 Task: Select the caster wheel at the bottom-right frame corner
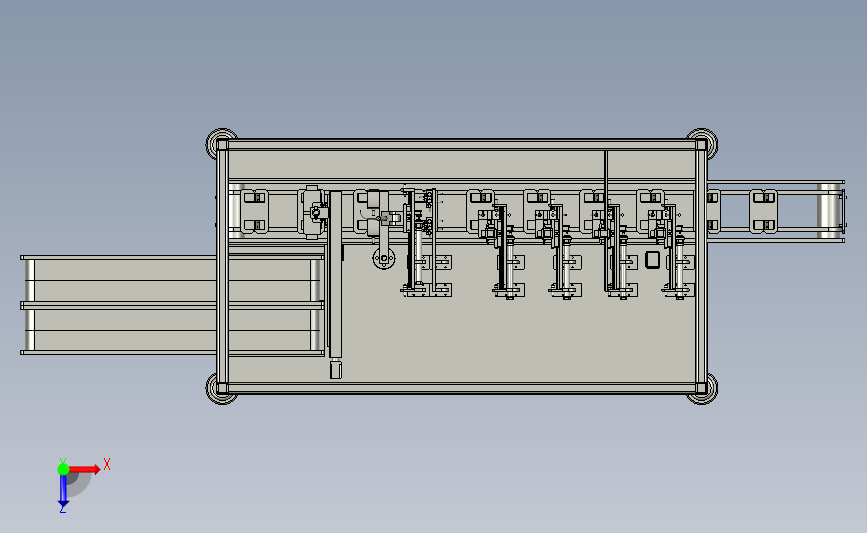pos(702,388)
